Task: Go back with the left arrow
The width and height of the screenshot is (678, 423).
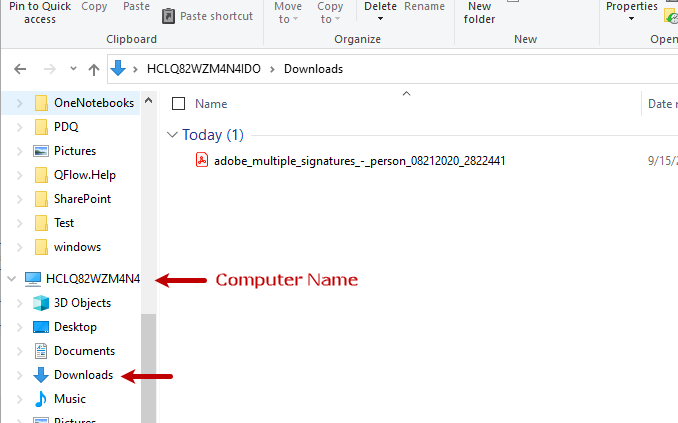Action: (20, 69)
